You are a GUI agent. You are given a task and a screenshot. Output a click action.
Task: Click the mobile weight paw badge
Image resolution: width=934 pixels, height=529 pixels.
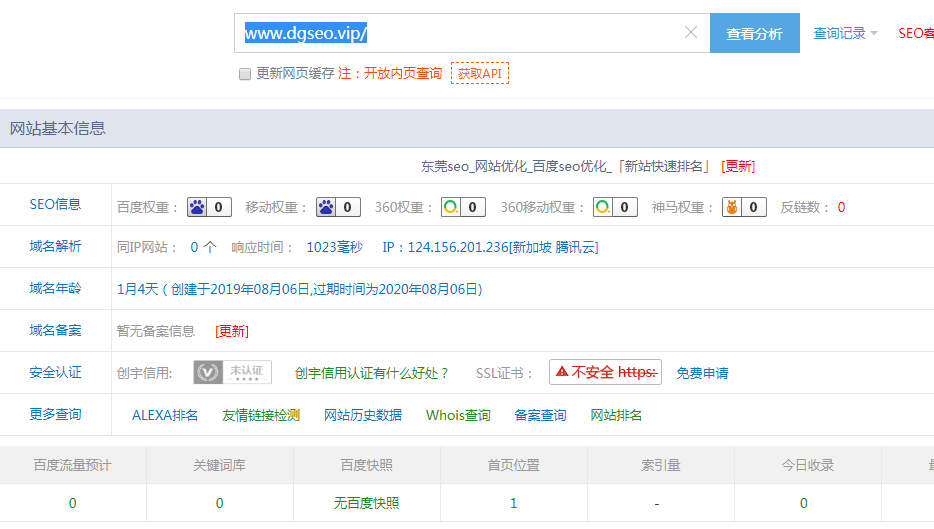tap(338, 207)
